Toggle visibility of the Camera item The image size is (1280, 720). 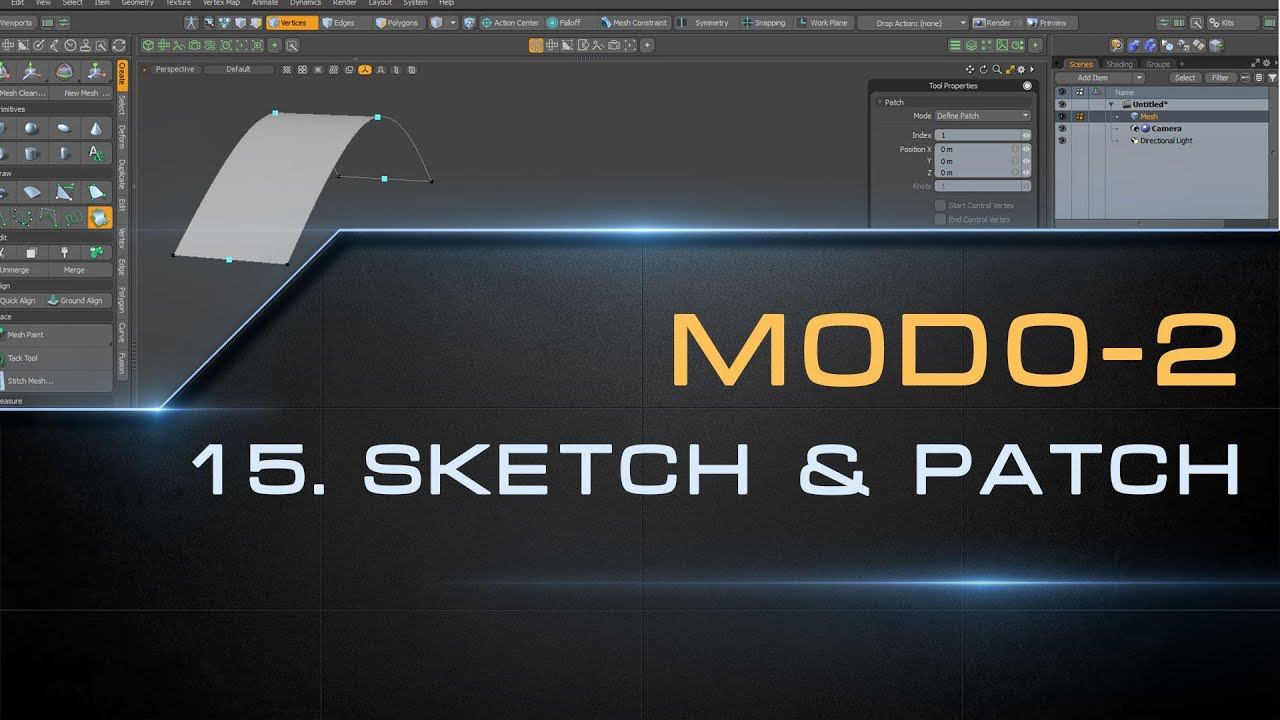click(1062, 128)
